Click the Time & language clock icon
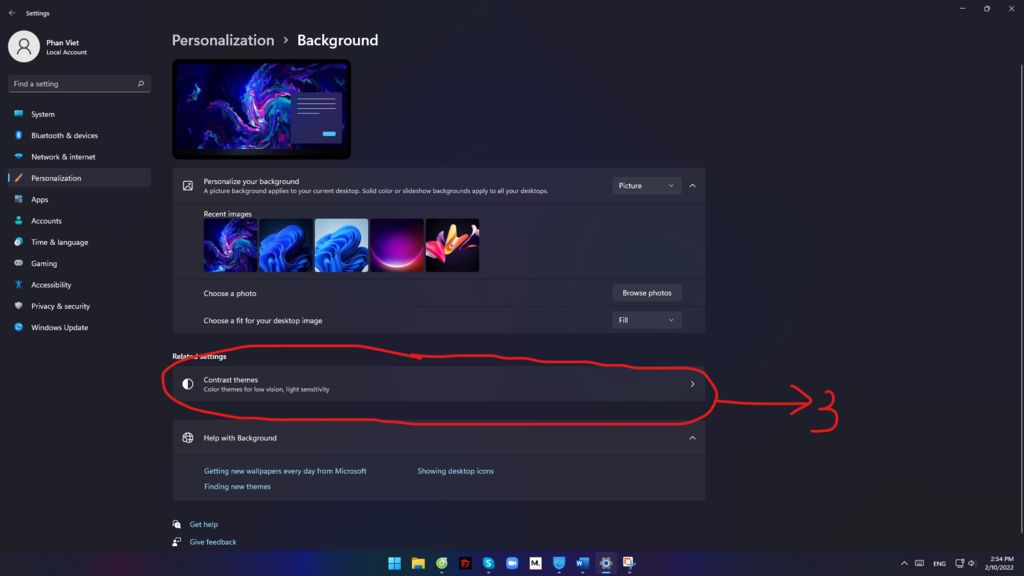This screenshot has width=1024, height=576. coord(18,242)
